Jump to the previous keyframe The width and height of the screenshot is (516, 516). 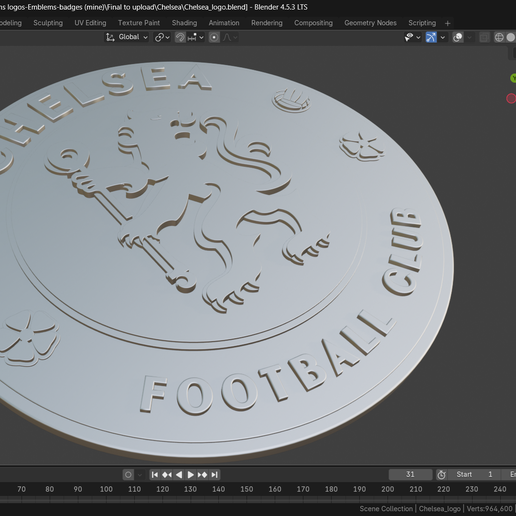tap(167, 474)
